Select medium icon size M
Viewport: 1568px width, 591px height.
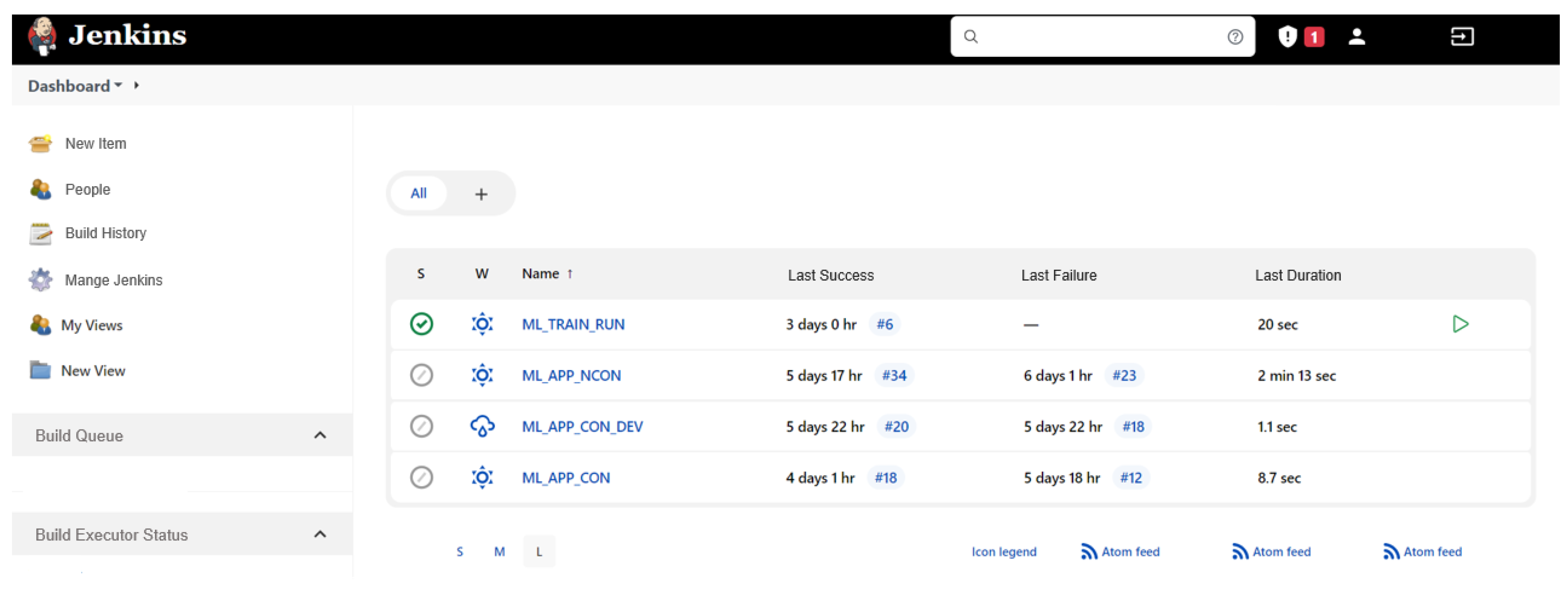coord(499,551)
